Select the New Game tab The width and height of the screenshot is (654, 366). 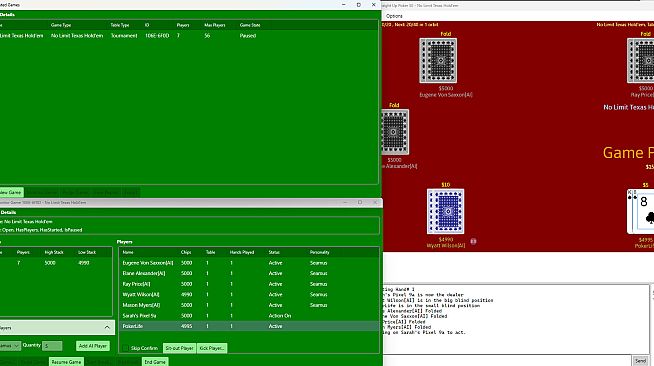click(11, 193)
